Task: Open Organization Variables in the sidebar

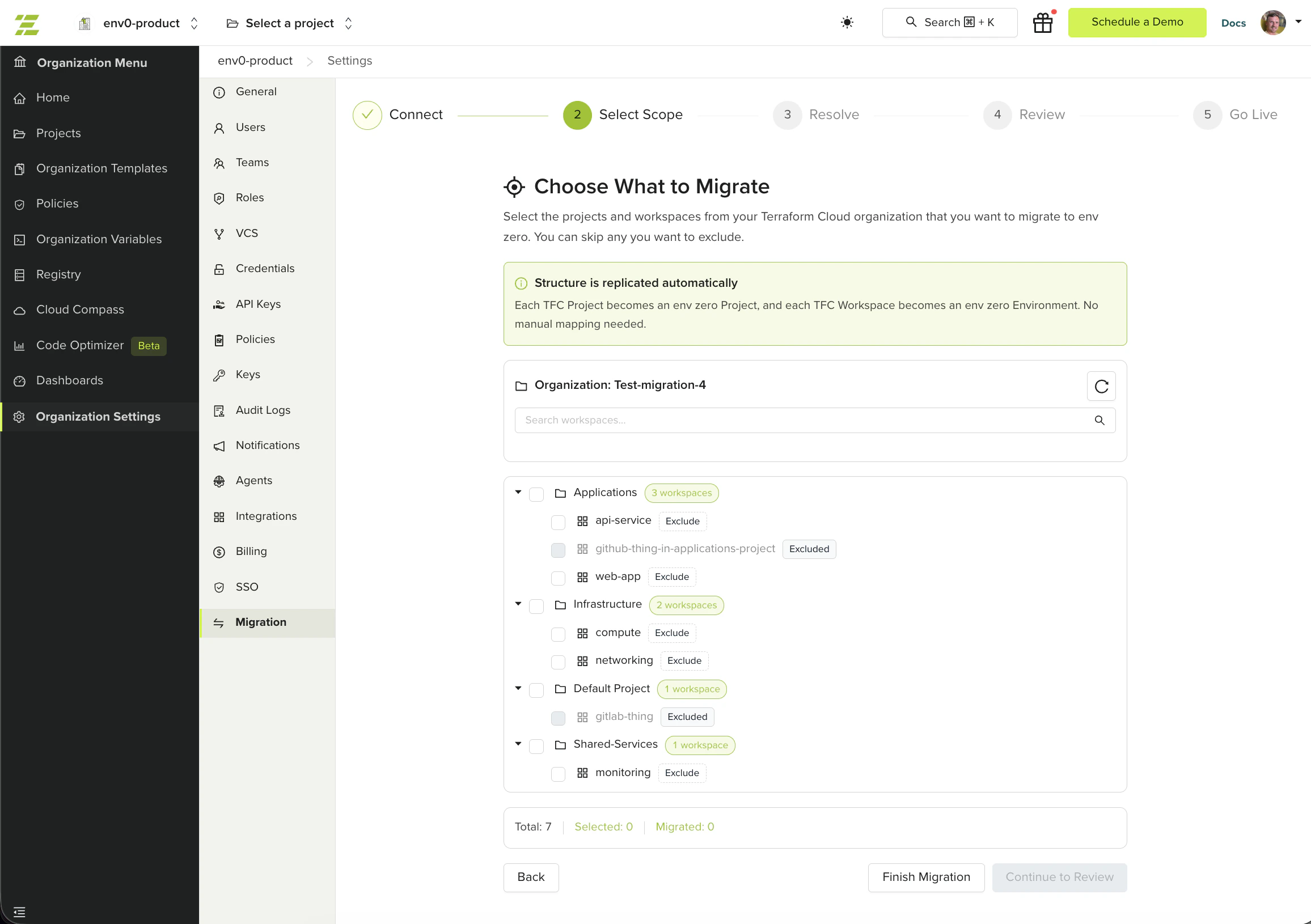Action: point(99,239)
